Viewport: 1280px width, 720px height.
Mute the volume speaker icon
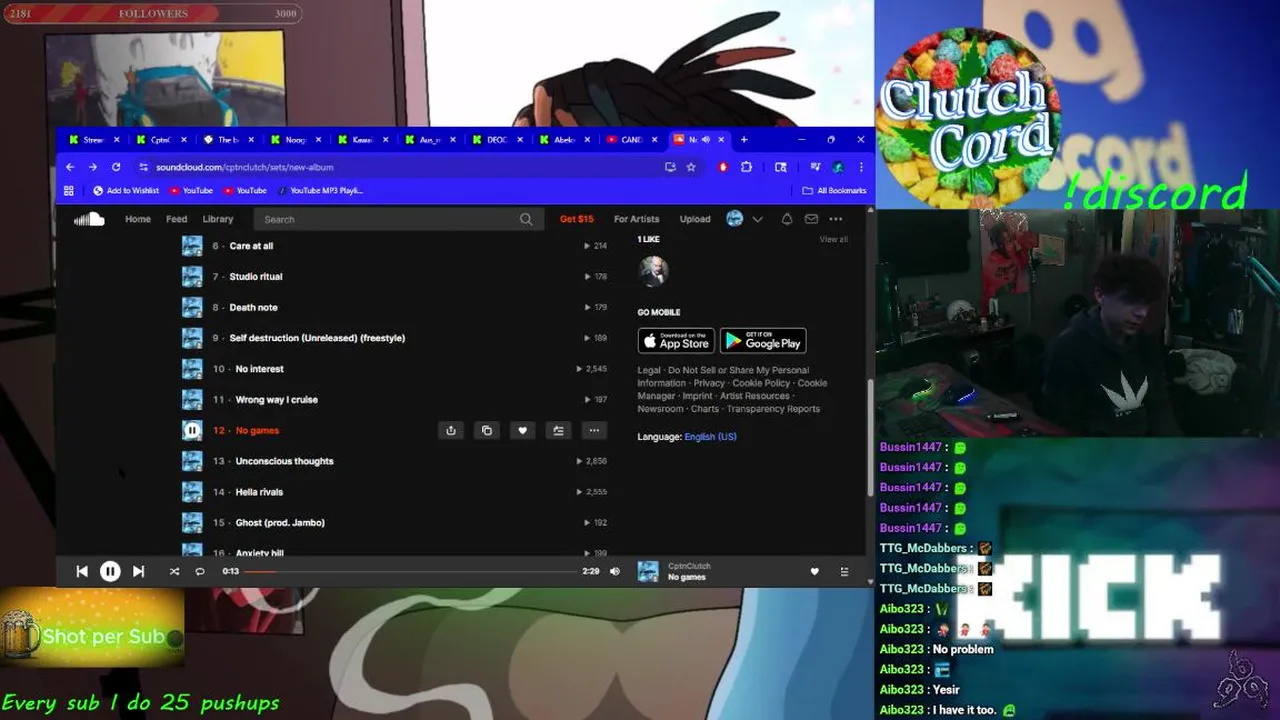click(615, 571)
